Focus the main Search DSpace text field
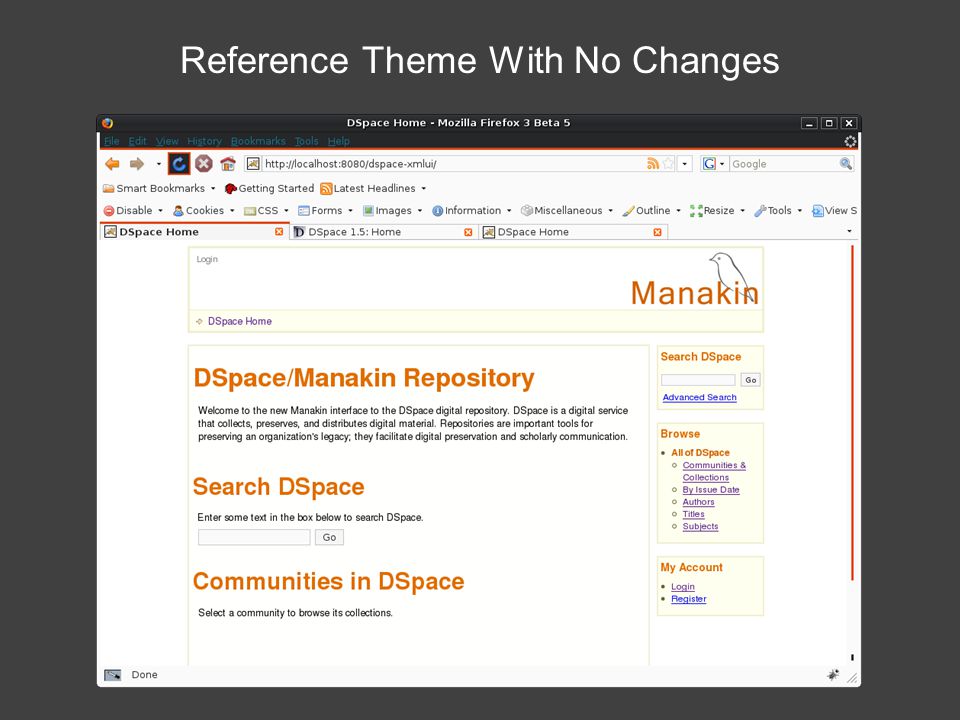Screen dimensions: 960x720 (254, 538)
